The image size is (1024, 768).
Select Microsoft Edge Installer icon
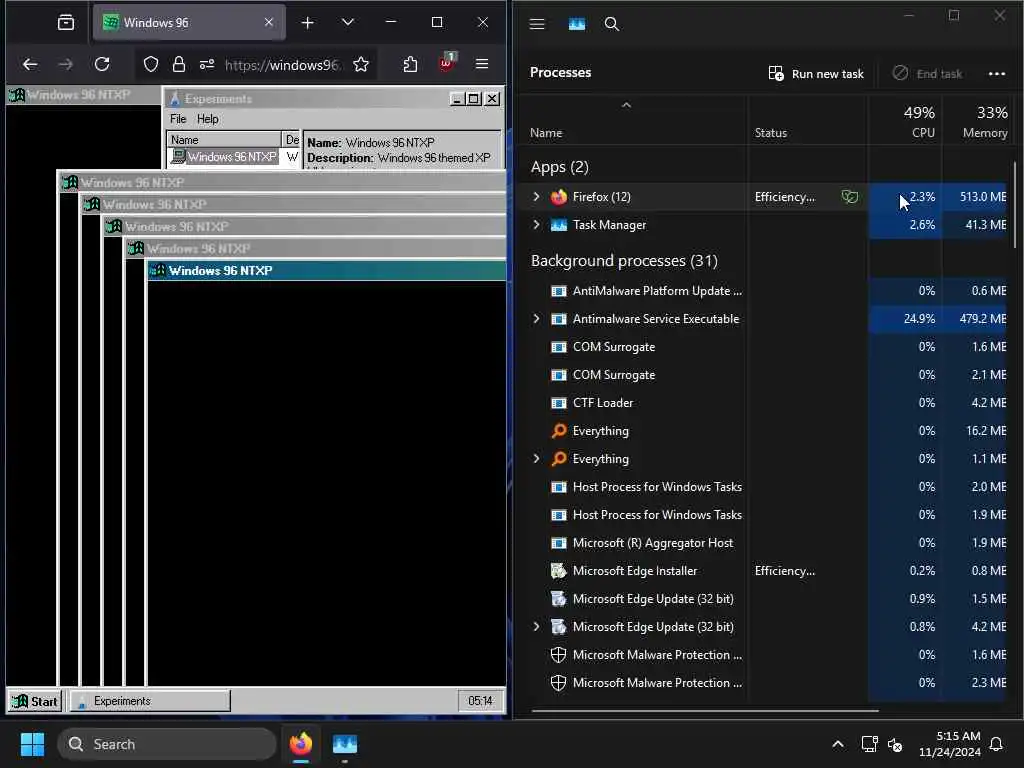(558, 571)
